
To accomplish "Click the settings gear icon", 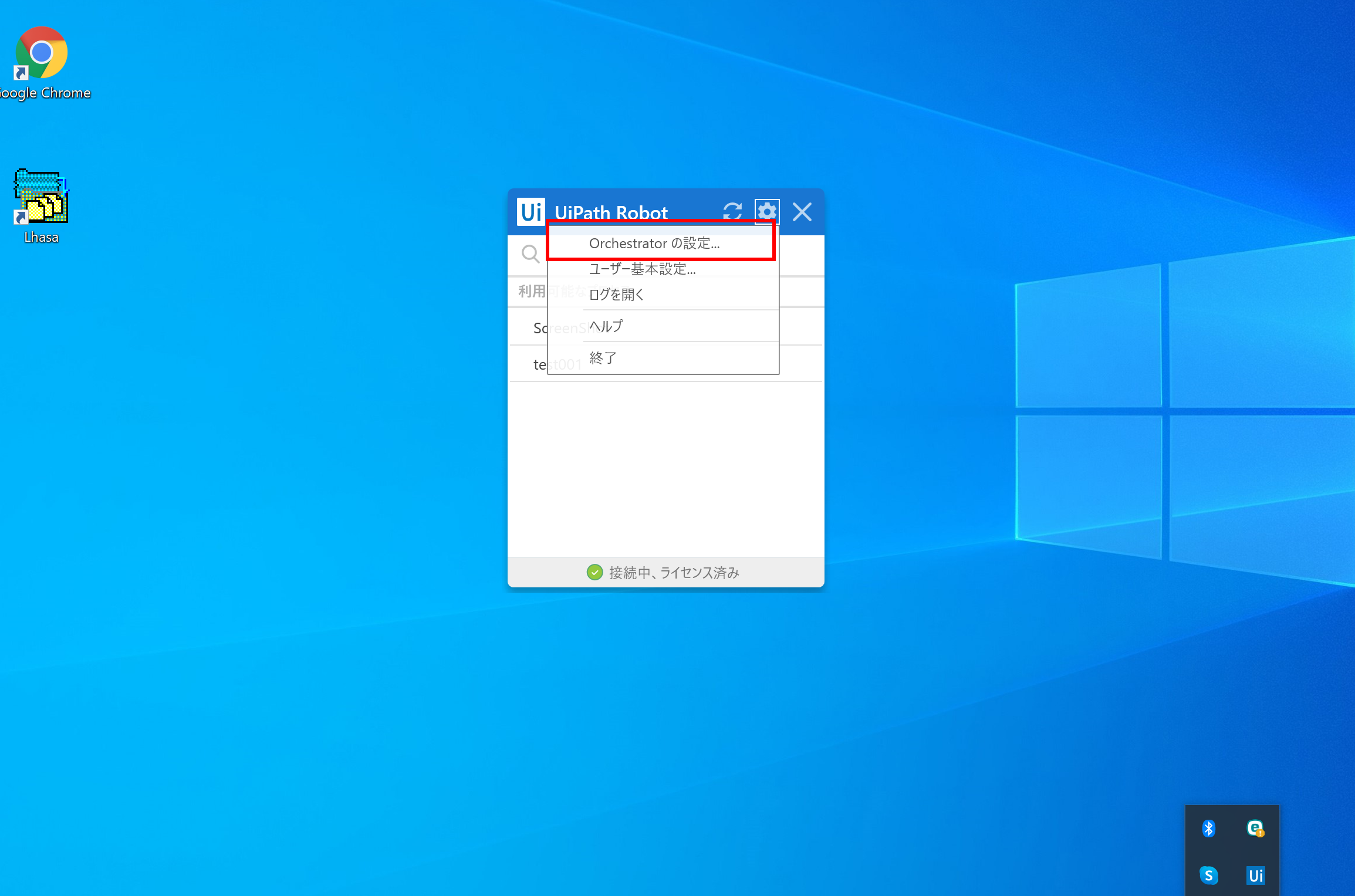I will coord(766,211).
